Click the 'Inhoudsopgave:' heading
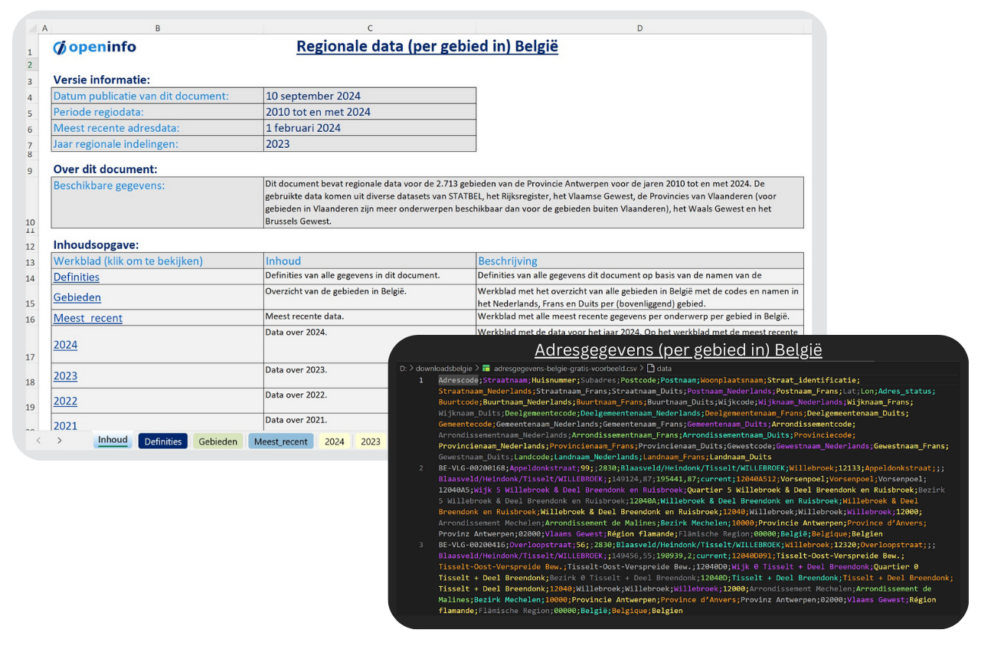Image resolution: width=991 pixels, height=646 pixels. coord(95,245)
